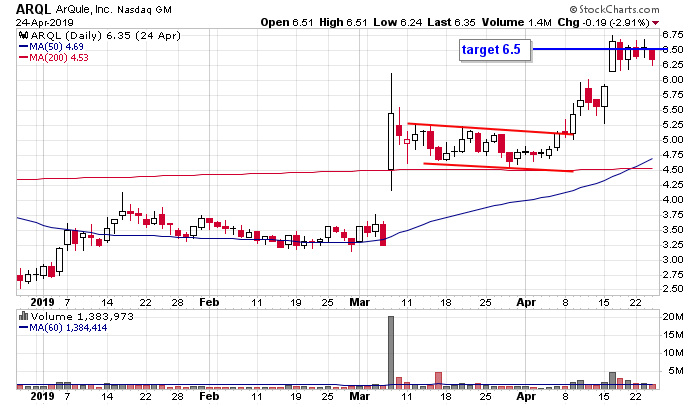Click the 3.25 price axis label
This screenshot has width=700, height=405.
point(673,245)
